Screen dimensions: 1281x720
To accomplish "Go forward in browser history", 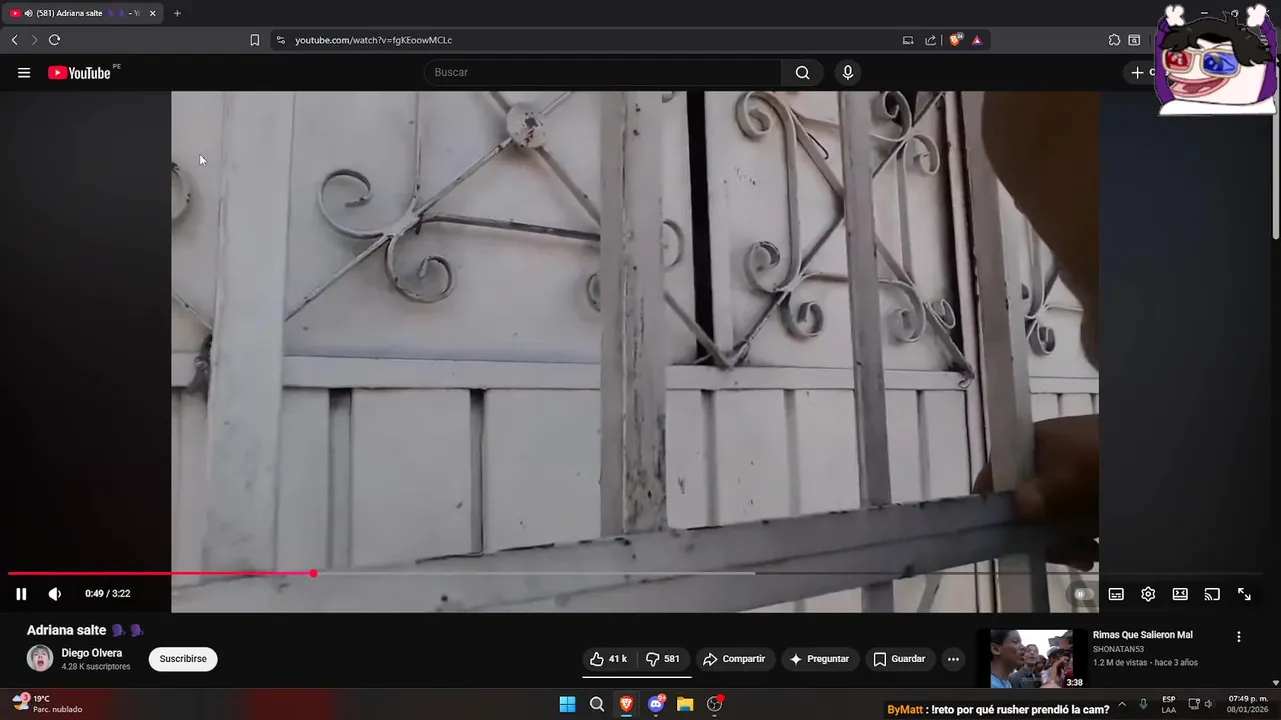I will pos(34,40).
